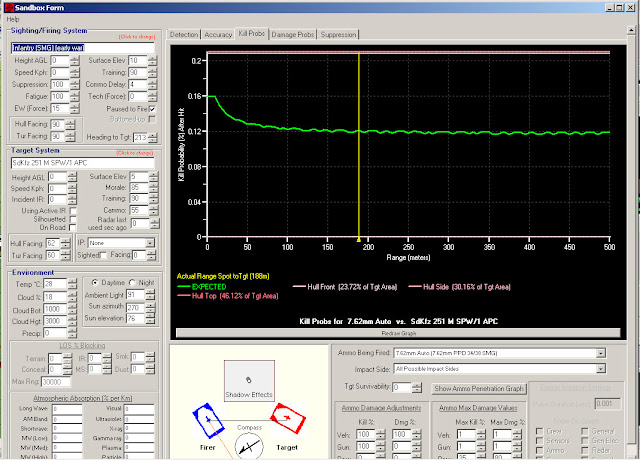The width and height of the screenshot is (640, 460).
Task: Click the EW (Force) spinner arrows
Action: (x=75, y=108)
